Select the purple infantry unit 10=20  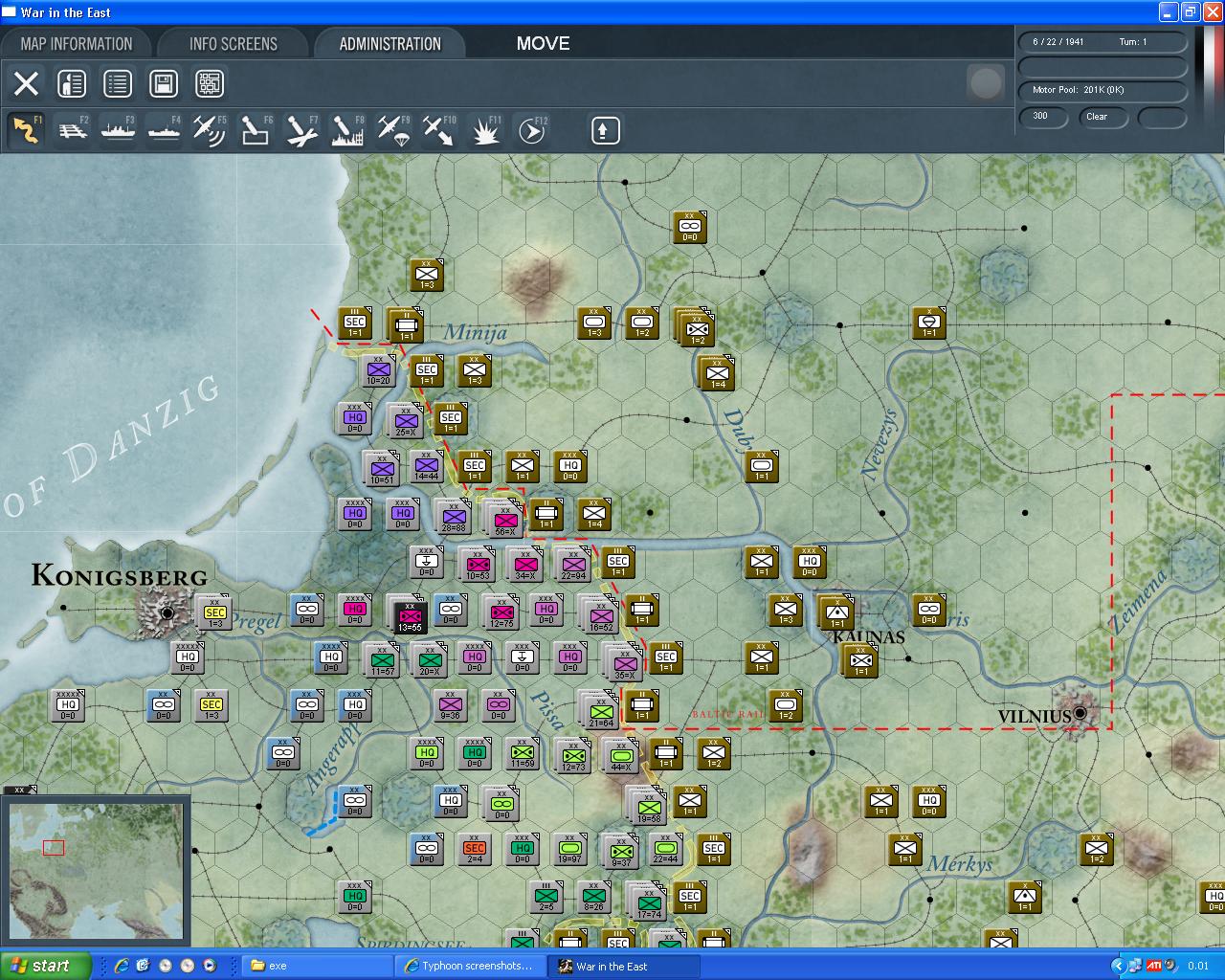click(378, 370)
